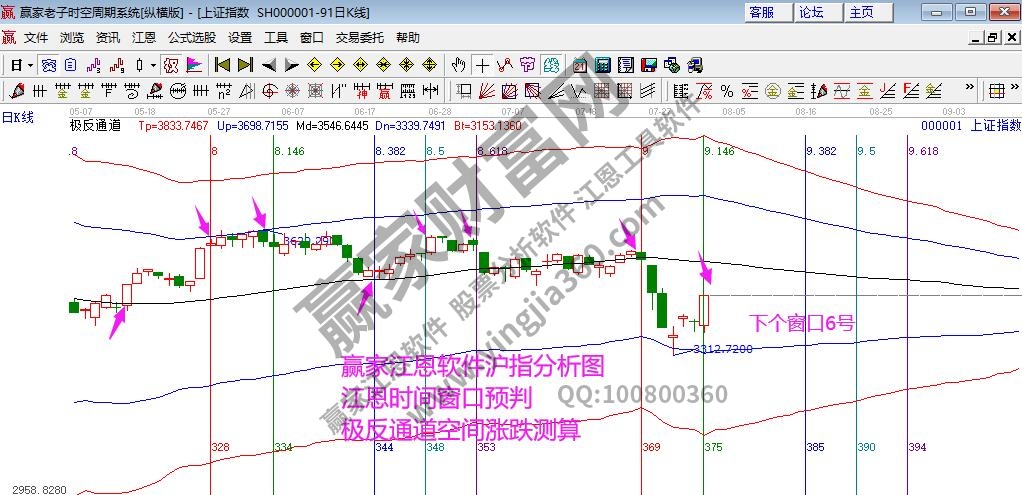This screenshot has height=495, width=1022.
Task: Open the 公式选股 menu
Action: pyautogui.click(x=191, y=38)
